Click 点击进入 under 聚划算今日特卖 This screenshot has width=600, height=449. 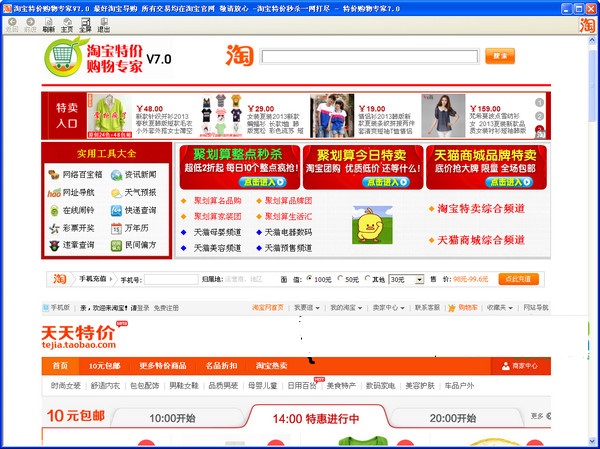(386, 182)
